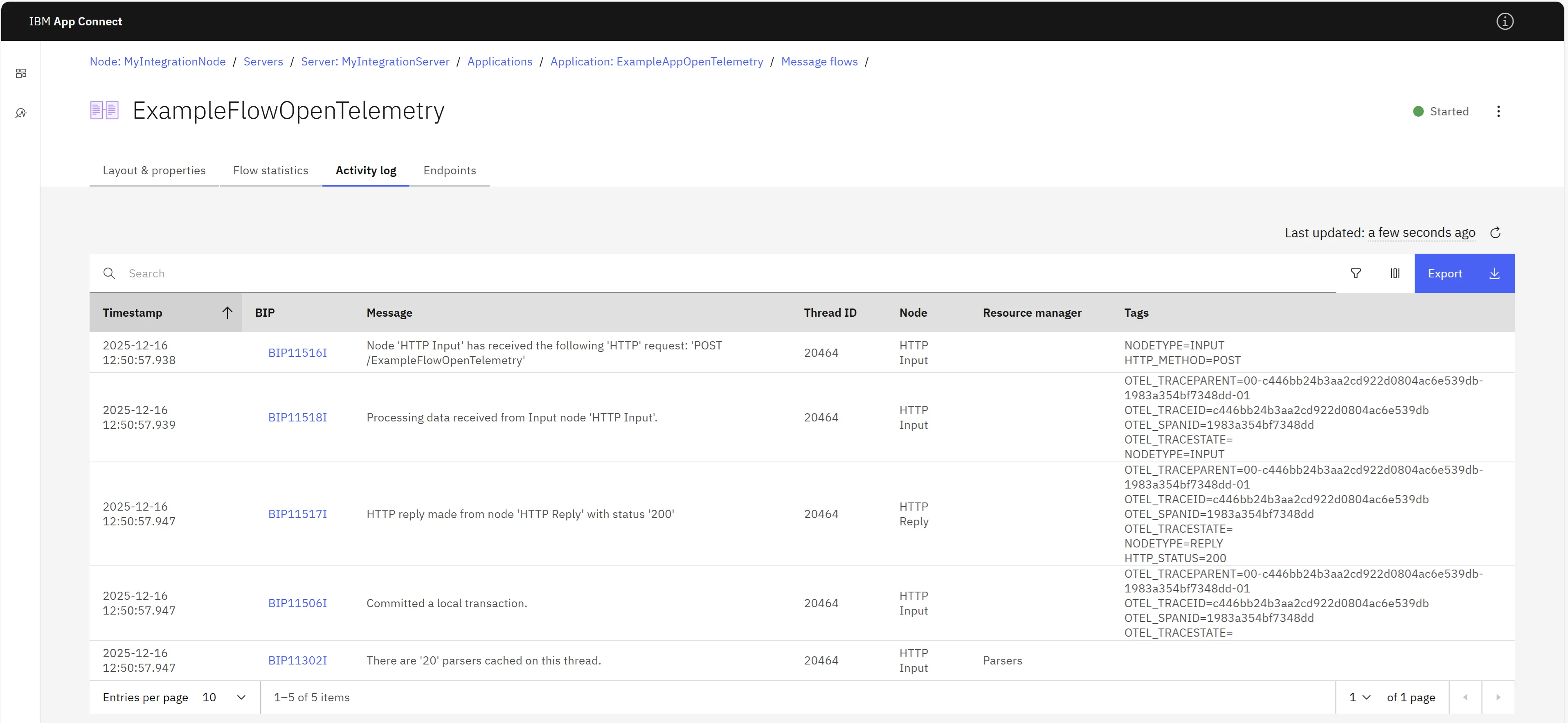Open BIP11517I message link
The height and width of the screenshot is (723, 1568).
click(x=298, y=514)
